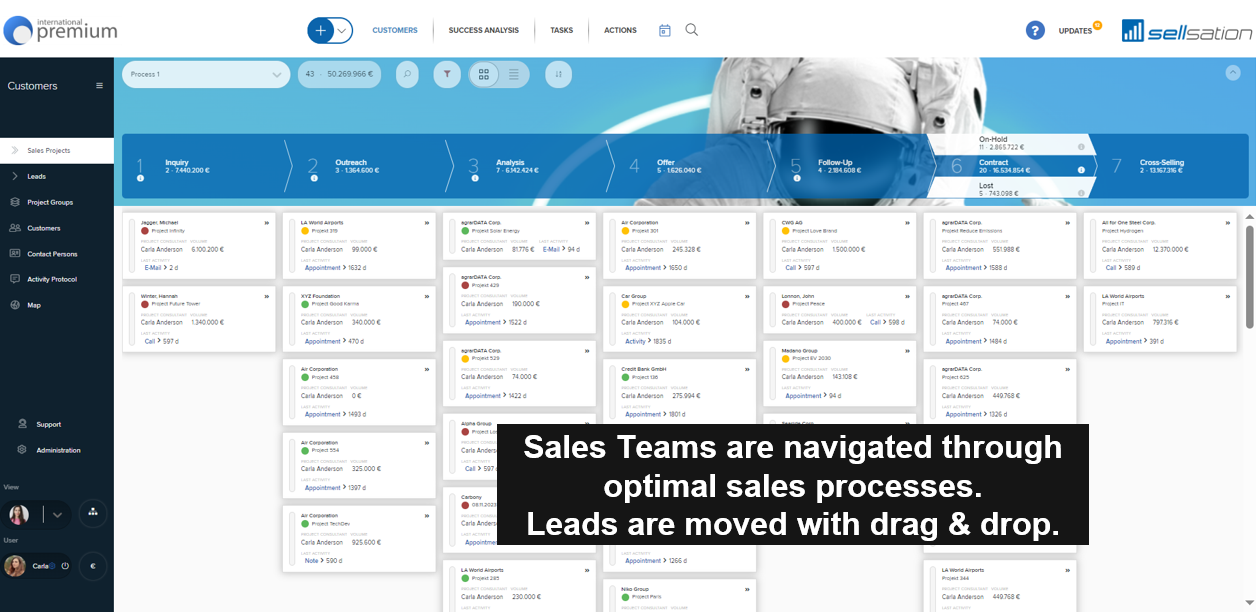Toggle the sidebar hamburger menu
Screen dimensions: 1256x612
(x=99, y=86)
